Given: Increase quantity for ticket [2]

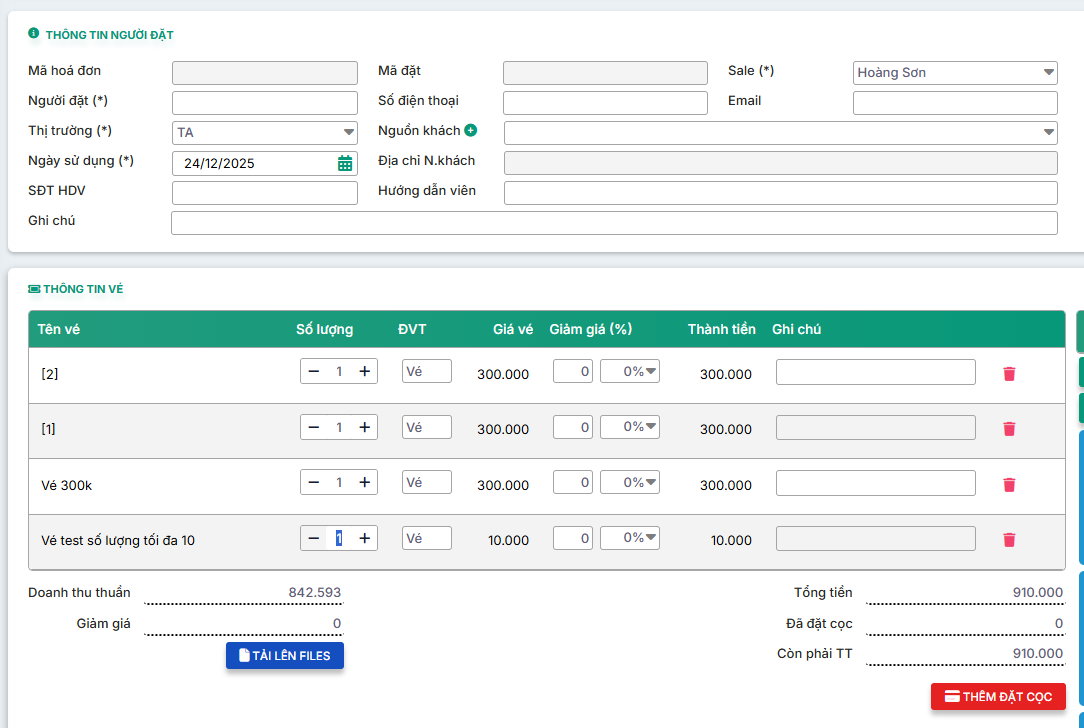Looking at the screenshot, I should coord(365,372).
